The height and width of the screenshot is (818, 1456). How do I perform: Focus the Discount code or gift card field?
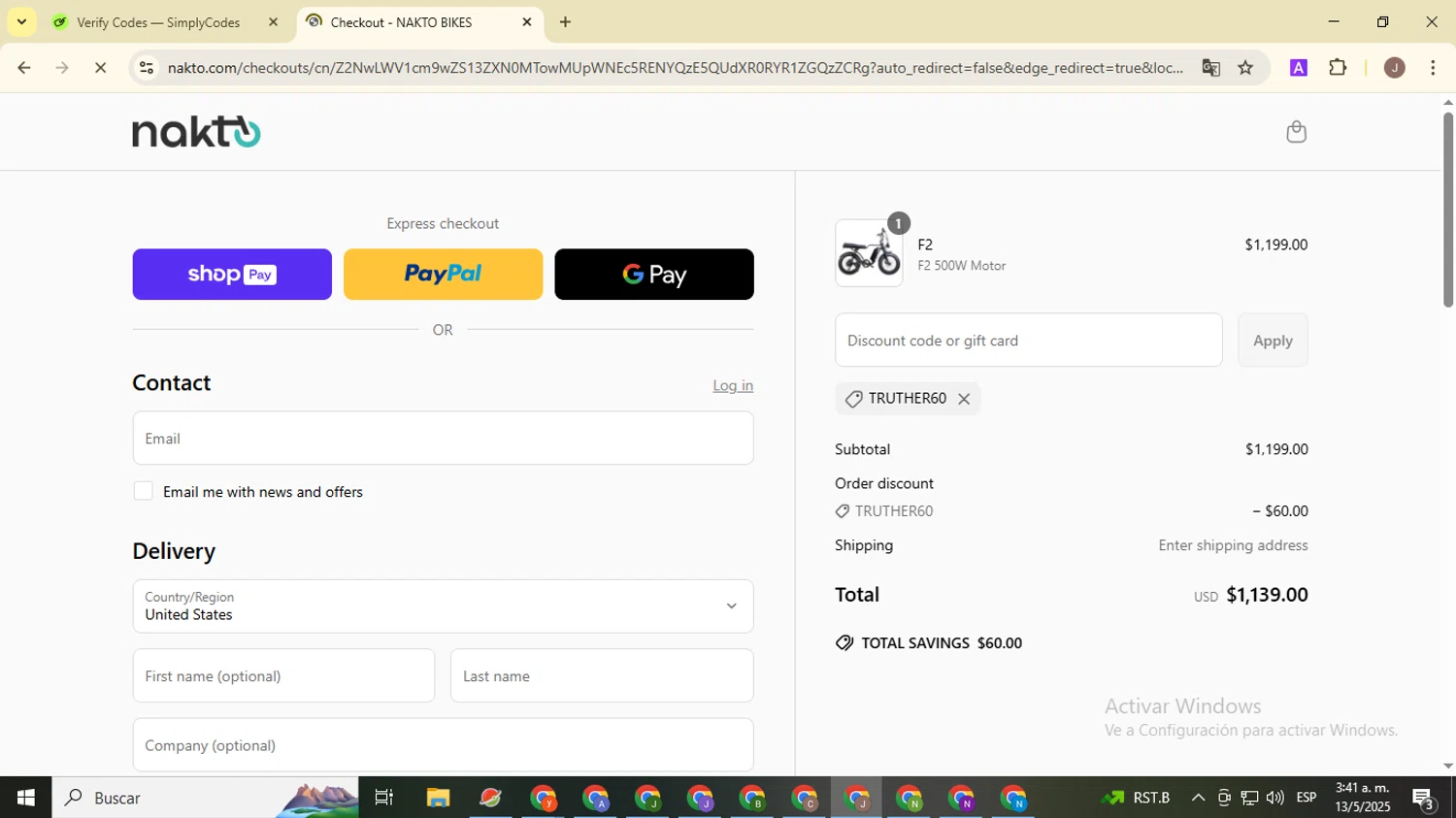[1029, 341]
